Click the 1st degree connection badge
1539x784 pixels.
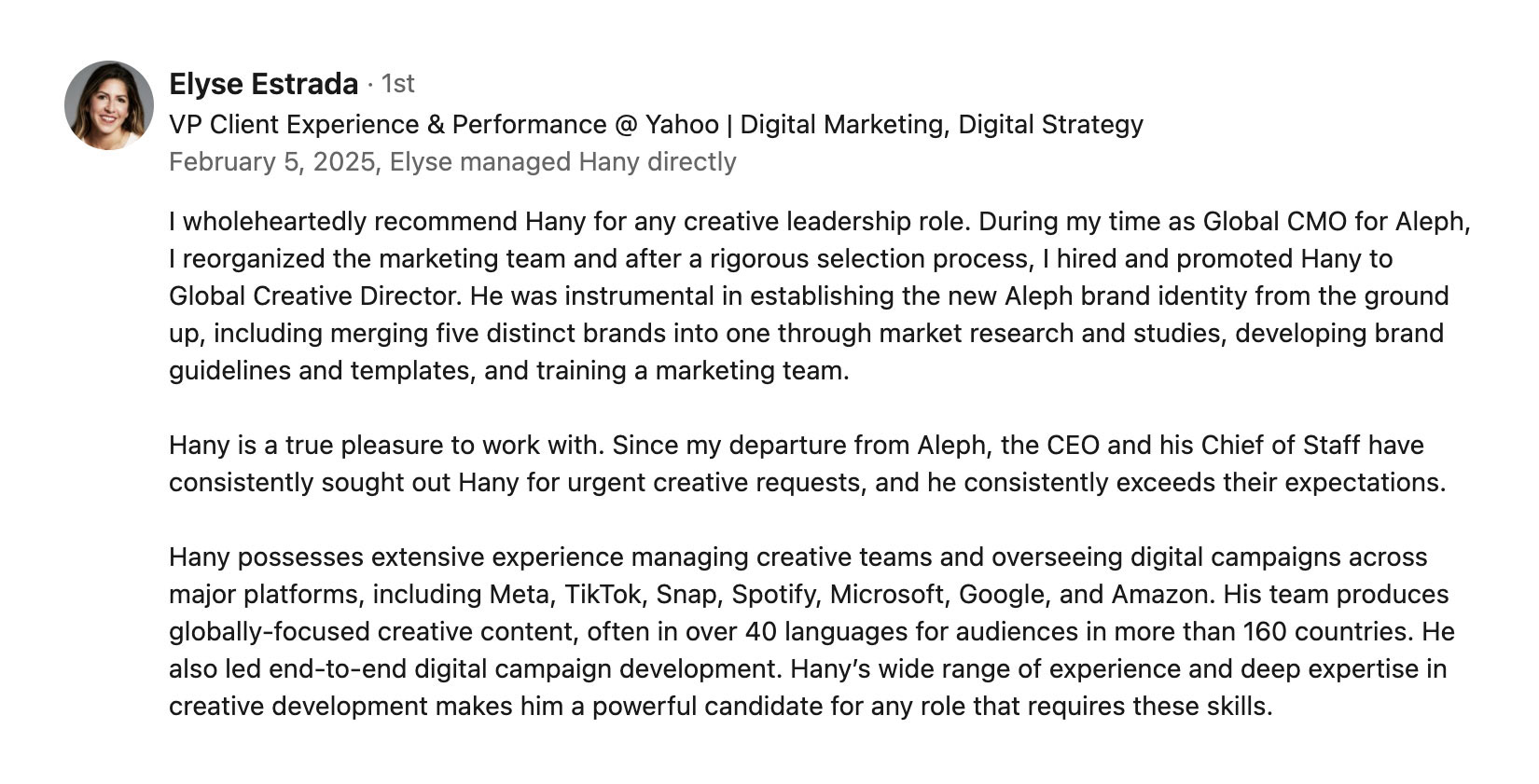[x=398, y=84]
